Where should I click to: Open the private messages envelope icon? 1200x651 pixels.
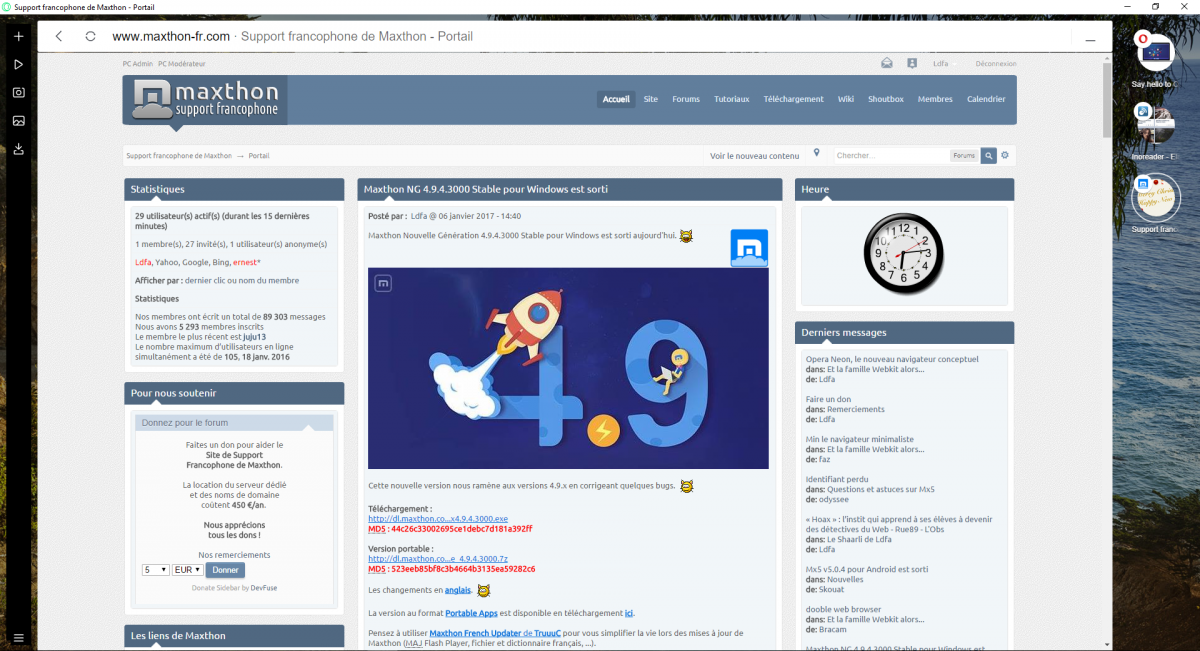[x=886, y=63]
